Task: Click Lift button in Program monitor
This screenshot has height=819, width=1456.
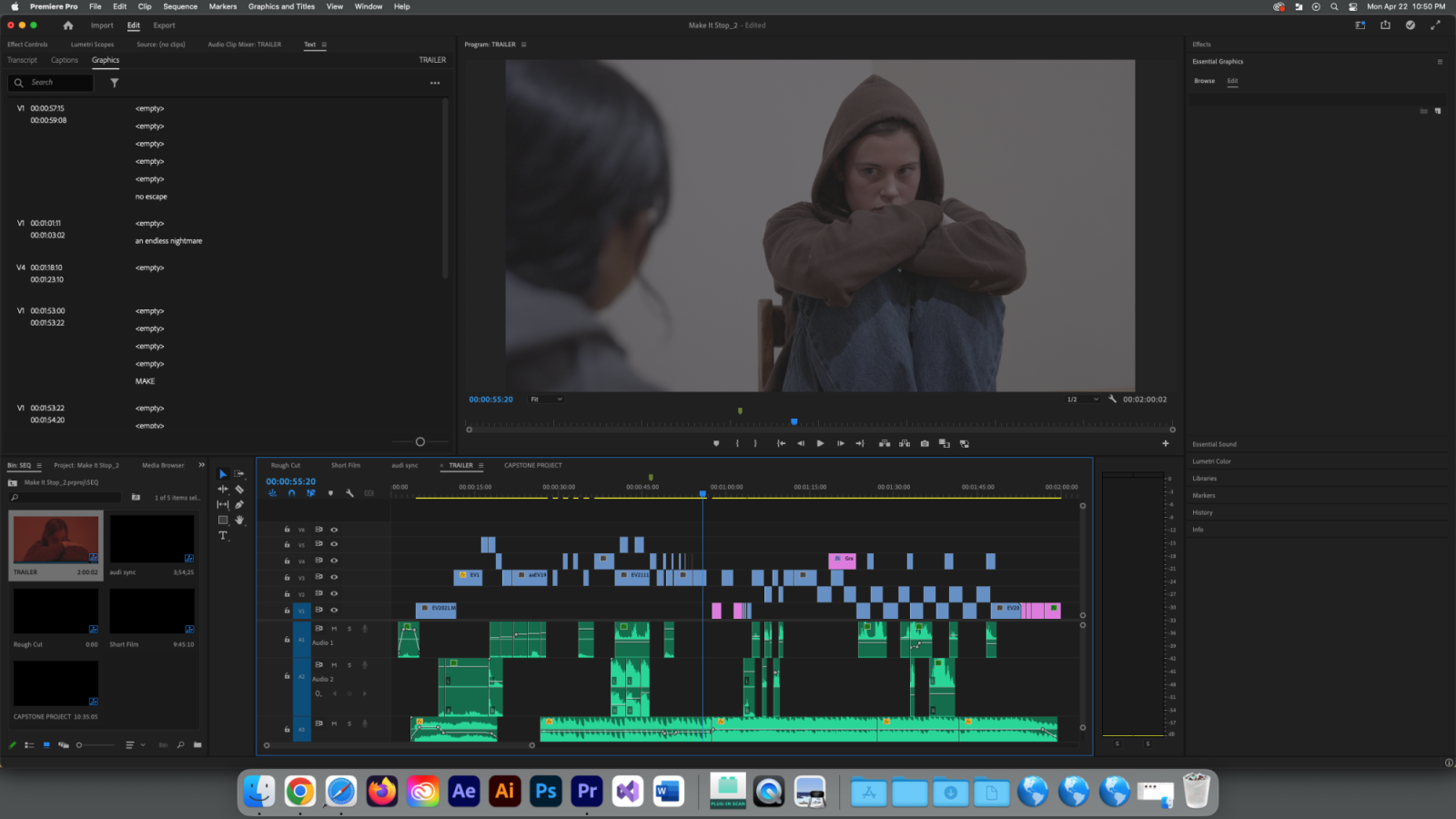Action: 885,444
